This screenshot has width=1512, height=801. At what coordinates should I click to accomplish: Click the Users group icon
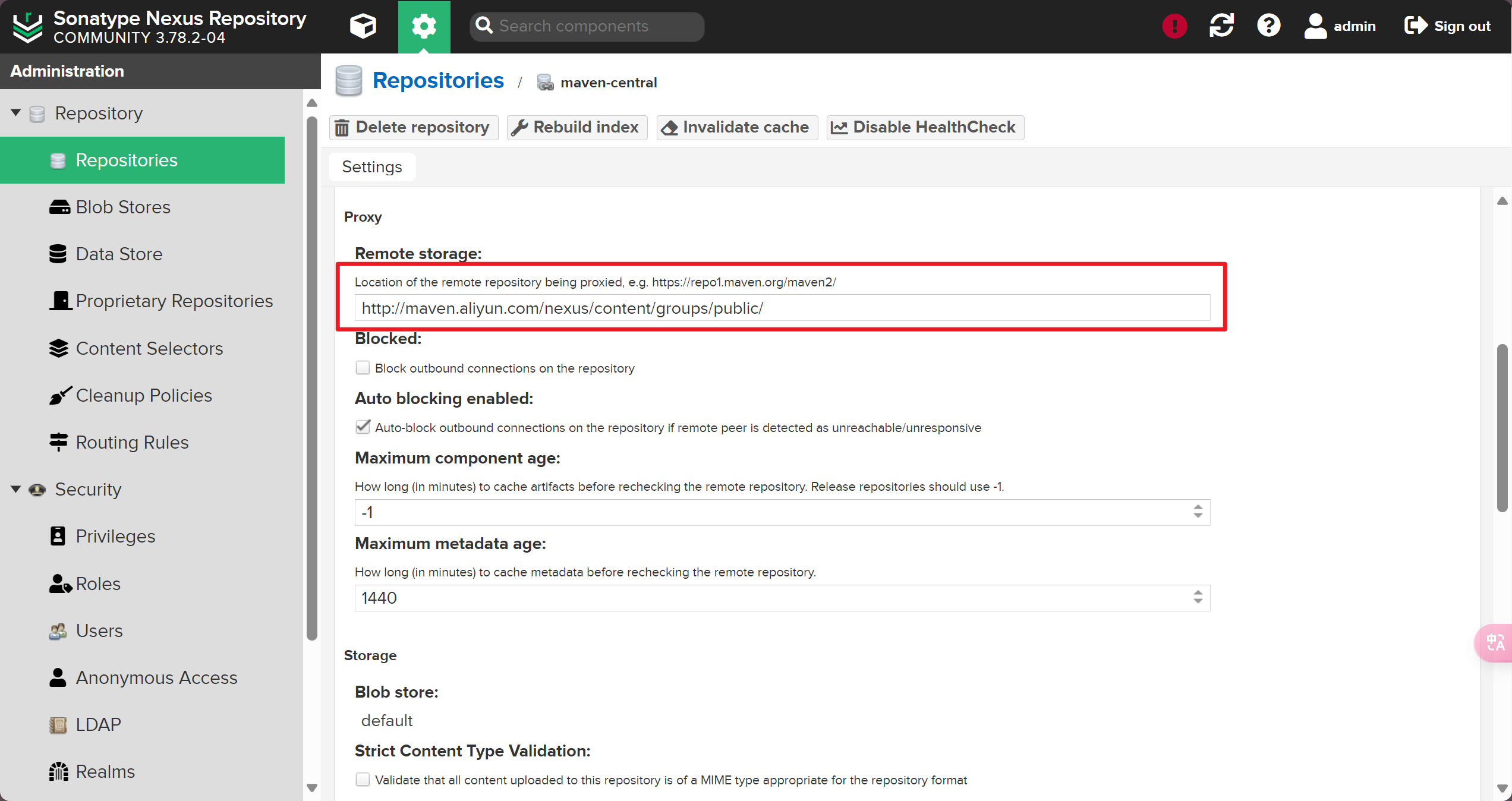pos(58,631)
